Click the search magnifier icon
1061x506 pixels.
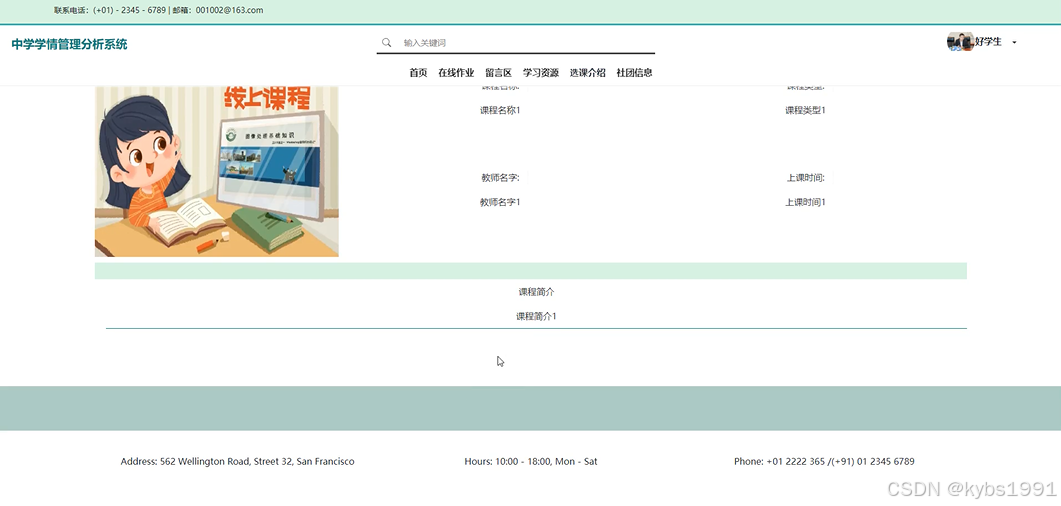tap(386, 43)
